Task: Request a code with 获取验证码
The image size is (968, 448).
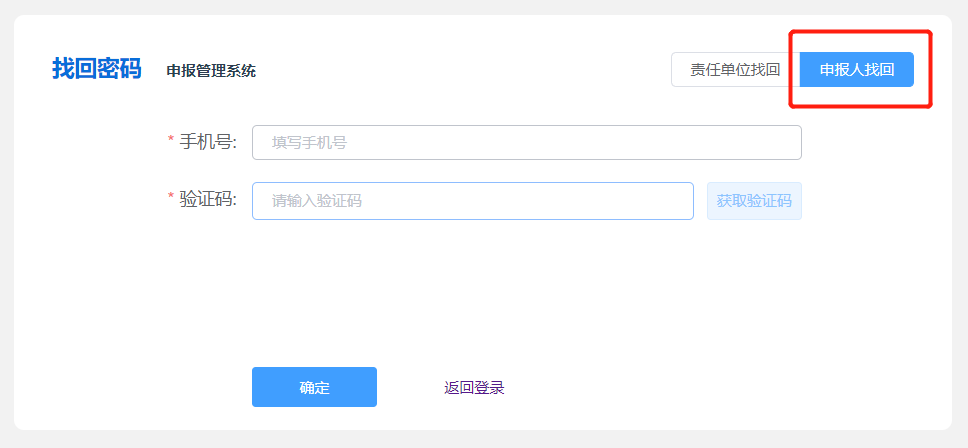Action: (x=754, y=201)
